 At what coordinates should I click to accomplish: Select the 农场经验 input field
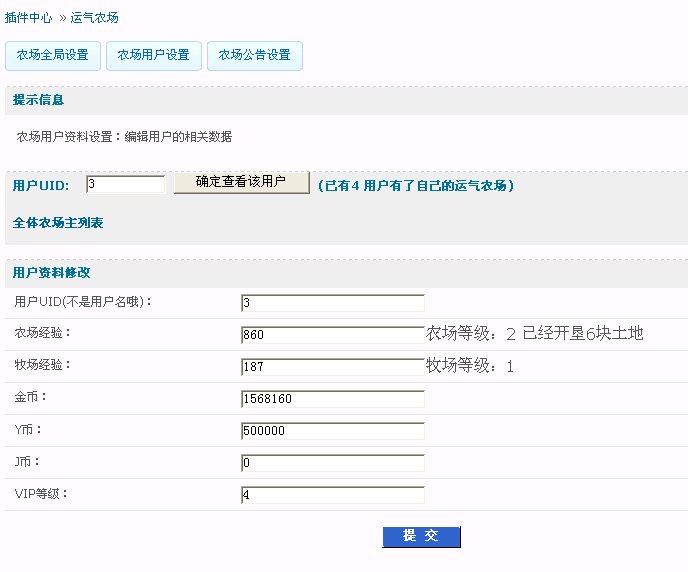[332, 335]
